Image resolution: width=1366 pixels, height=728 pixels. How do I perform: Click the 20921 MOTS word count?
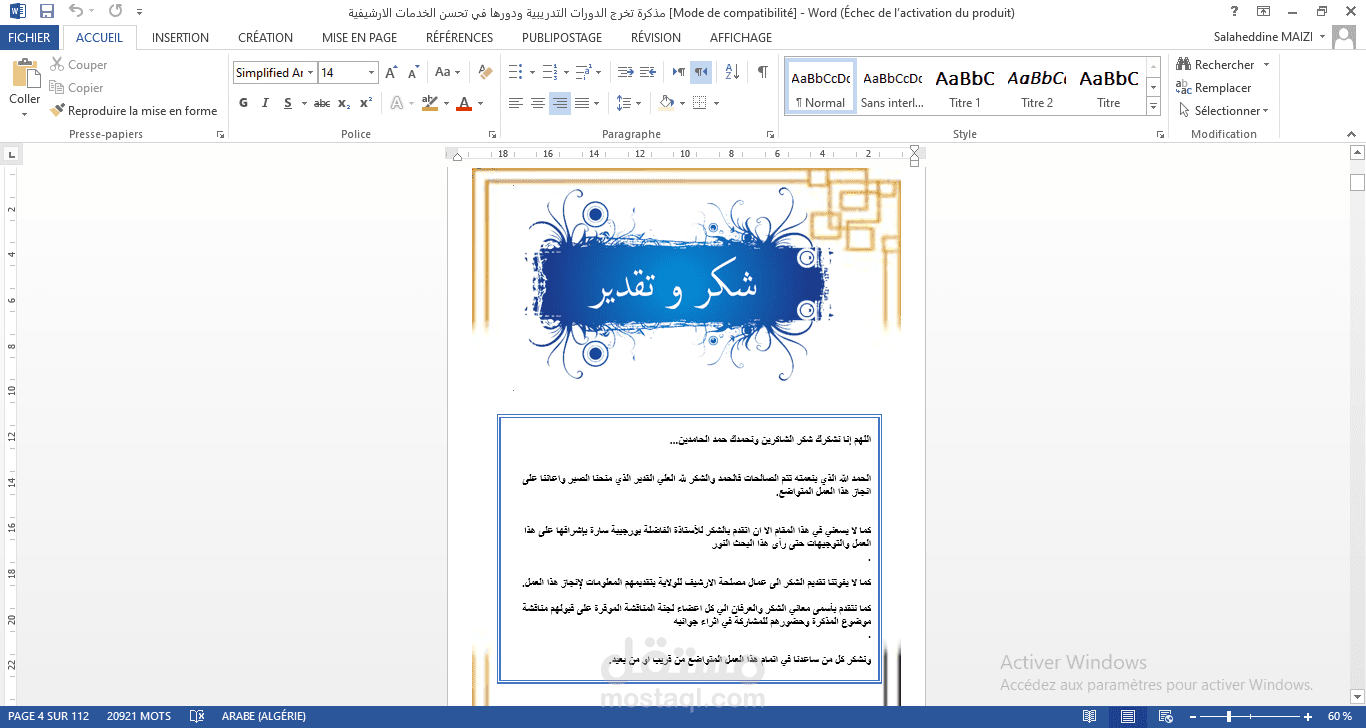[x=139, y=717]
